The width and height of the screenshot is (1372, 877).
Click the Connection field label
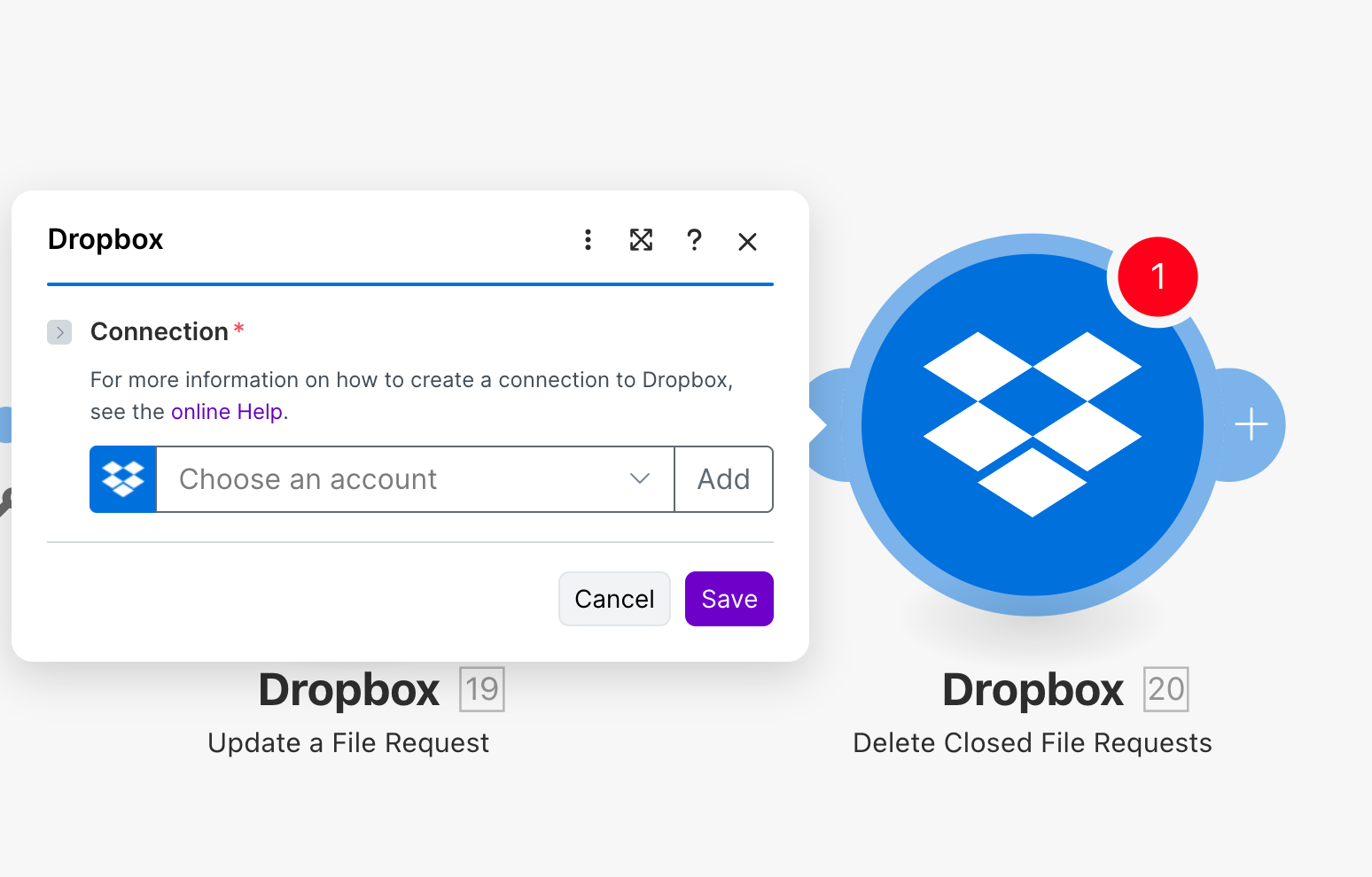coord(160,331)
